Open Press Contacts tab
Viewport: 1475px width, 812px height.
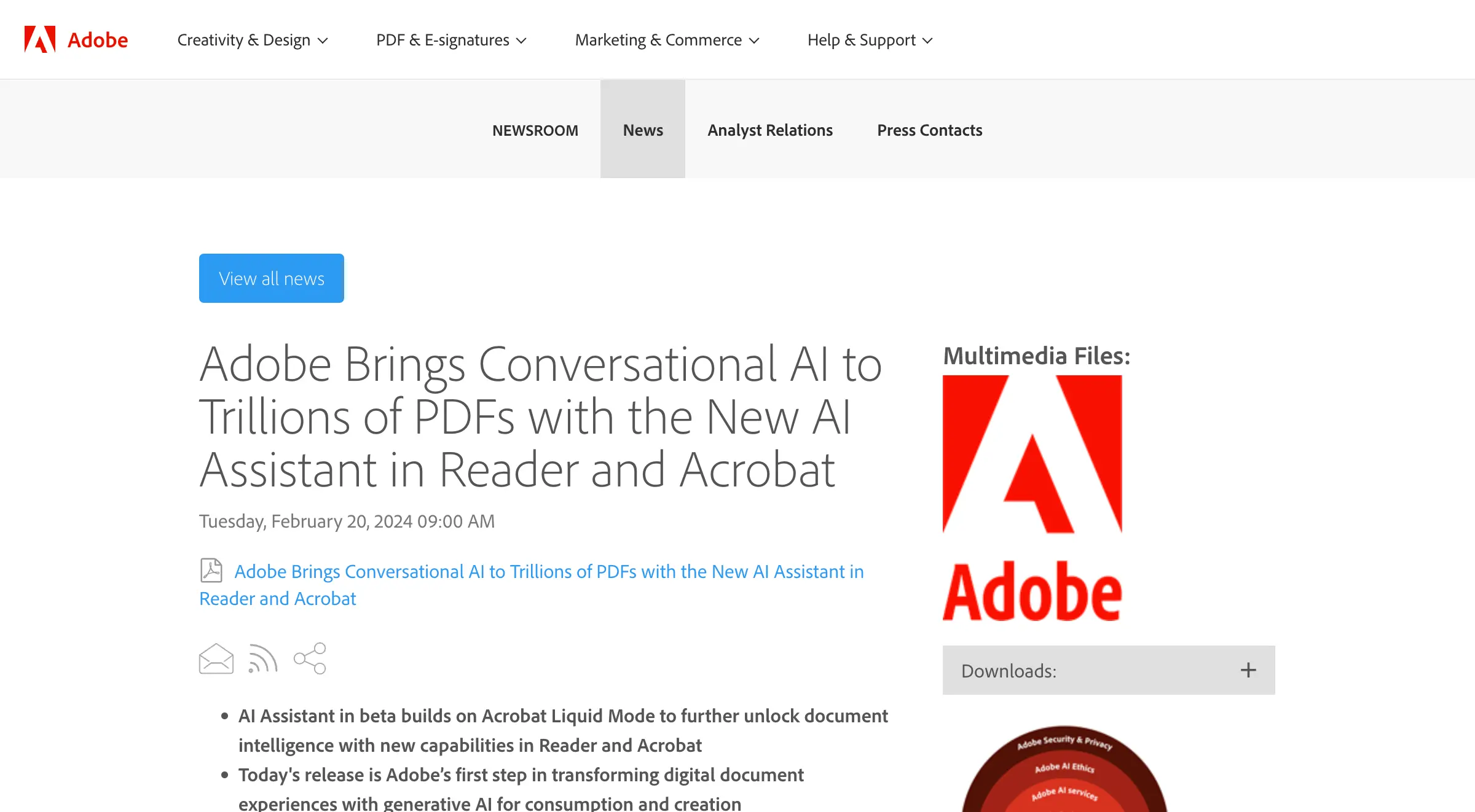[930, 130]
